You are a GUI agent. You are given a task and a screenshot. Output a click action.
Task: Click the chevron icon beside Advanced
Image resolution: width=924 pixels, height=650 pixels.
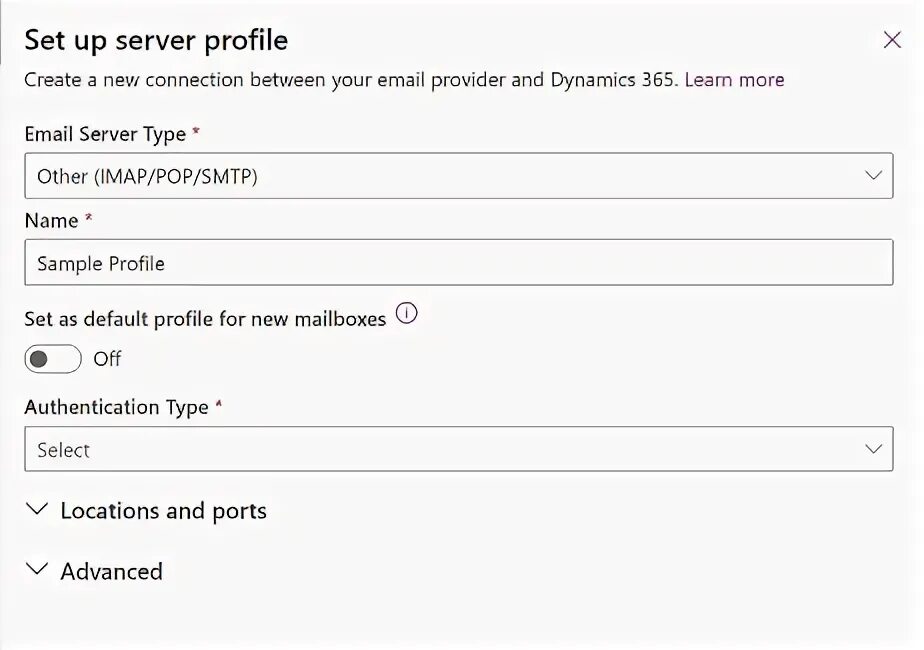37,570
